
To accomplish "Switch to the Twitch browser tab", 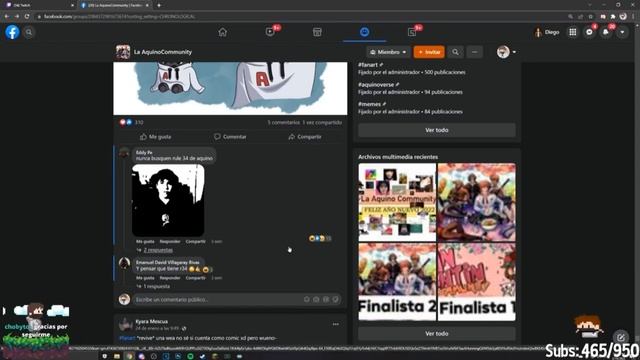I will [x=39, y=5].
